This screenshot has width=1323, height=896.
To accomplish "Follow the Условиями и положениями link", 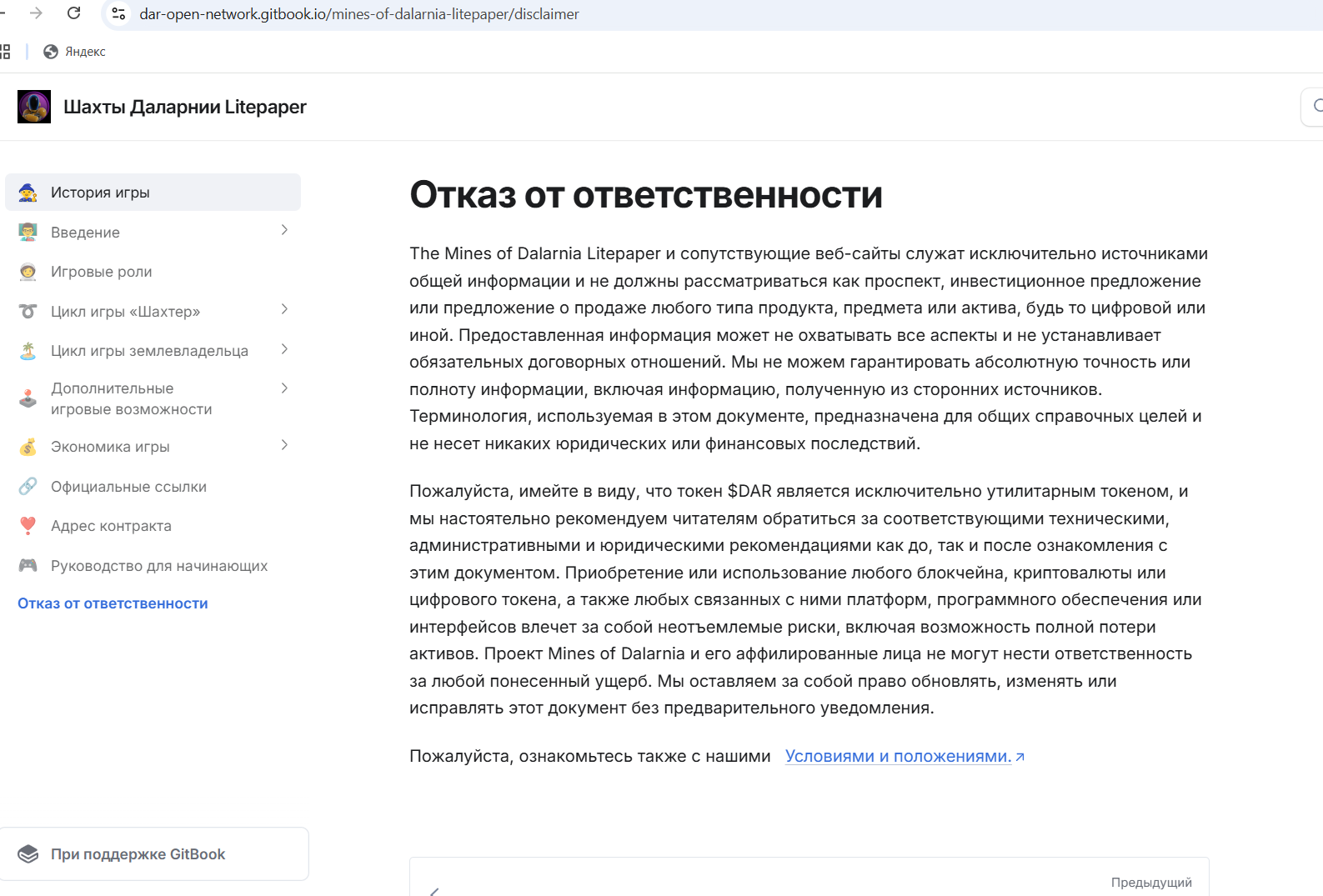I will [898, 756].
